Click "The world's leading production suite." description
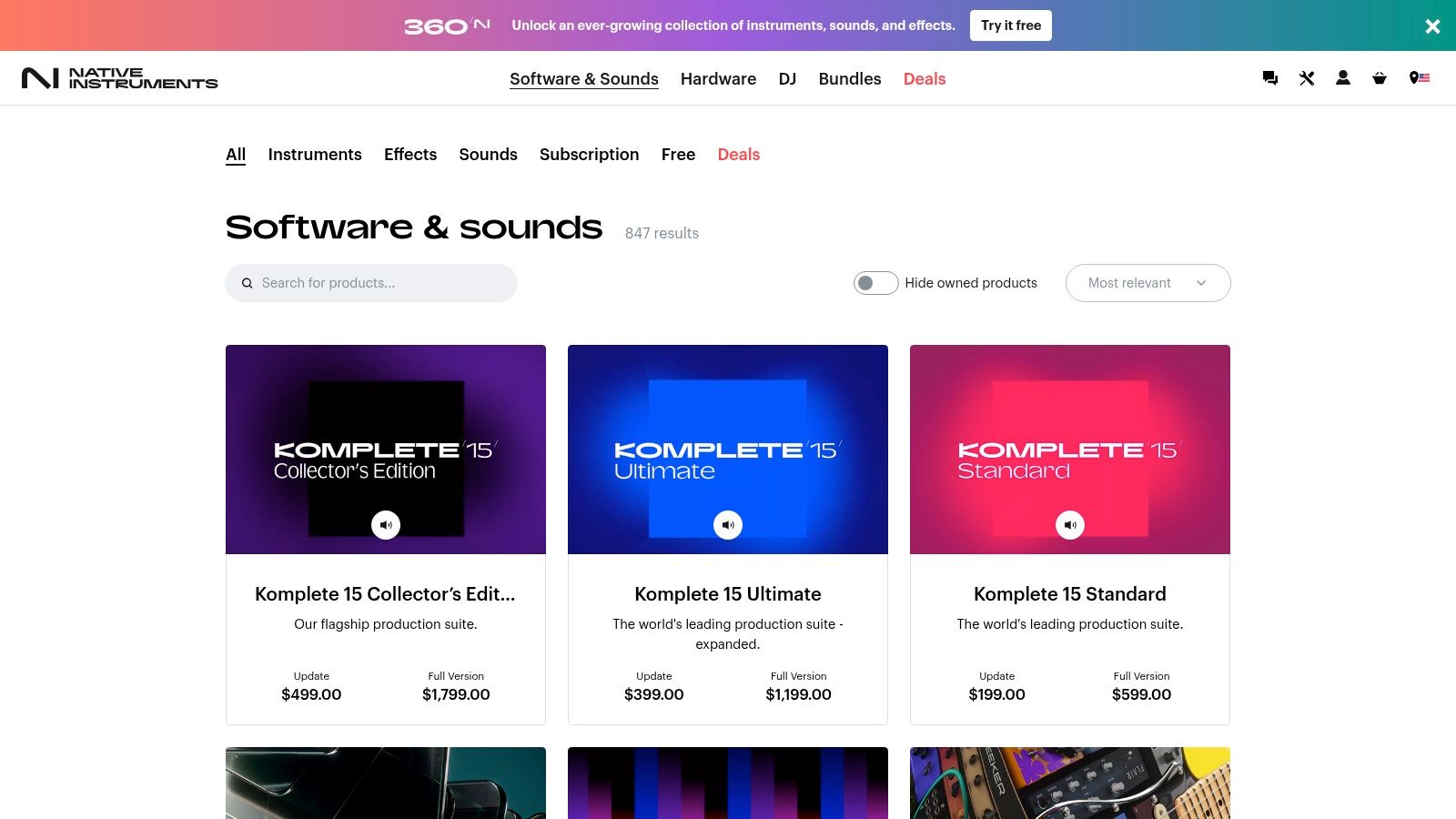 (1070, 624)
